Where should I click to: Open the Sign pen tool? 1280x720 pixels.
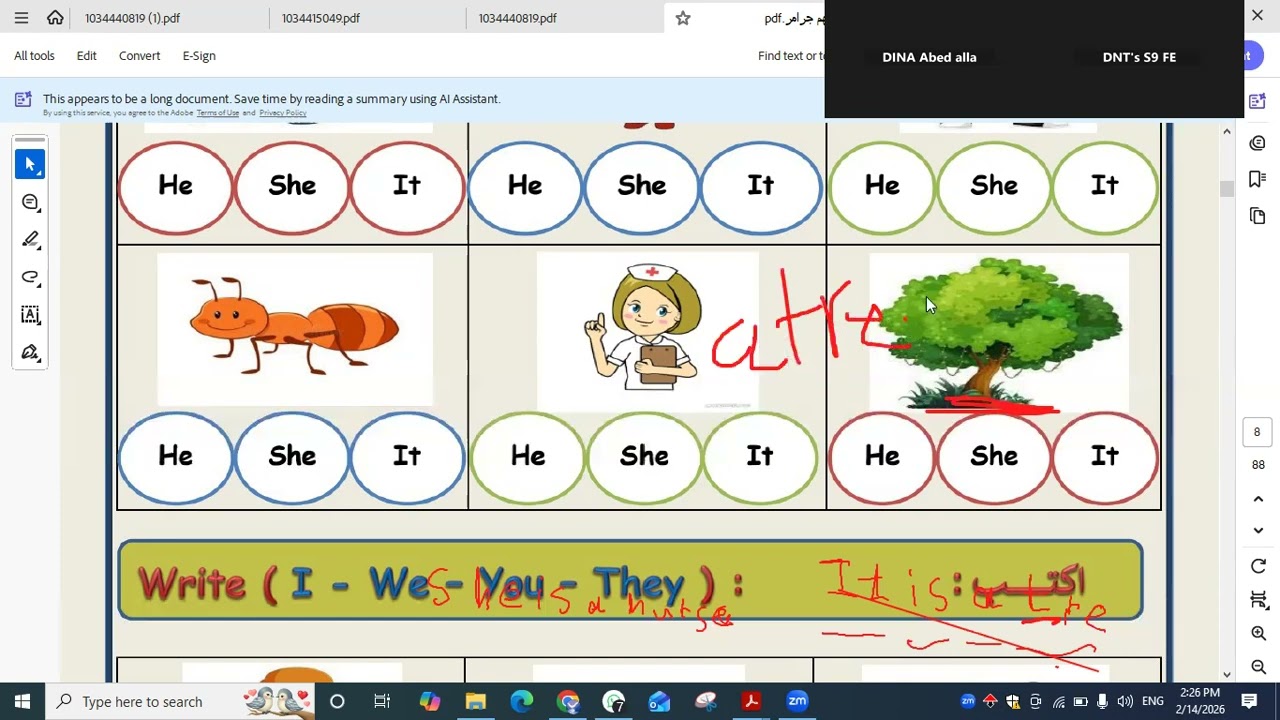click(30, 353)
